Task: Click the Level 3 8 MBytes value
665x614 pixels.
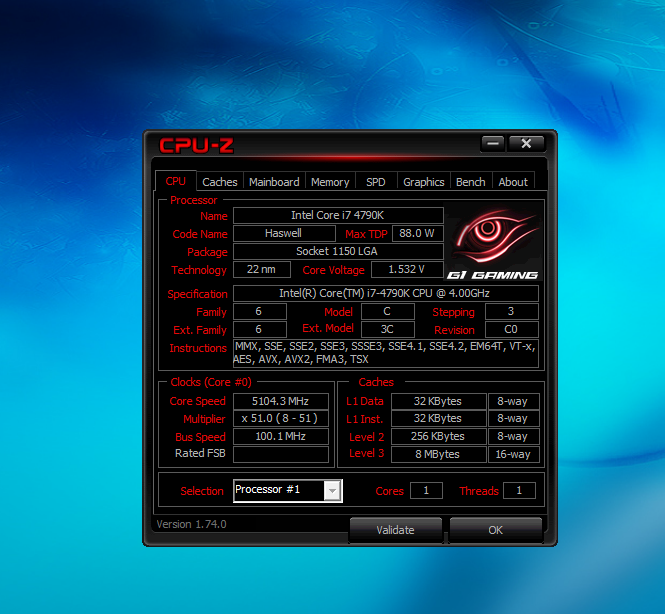Action: (438, 454)
